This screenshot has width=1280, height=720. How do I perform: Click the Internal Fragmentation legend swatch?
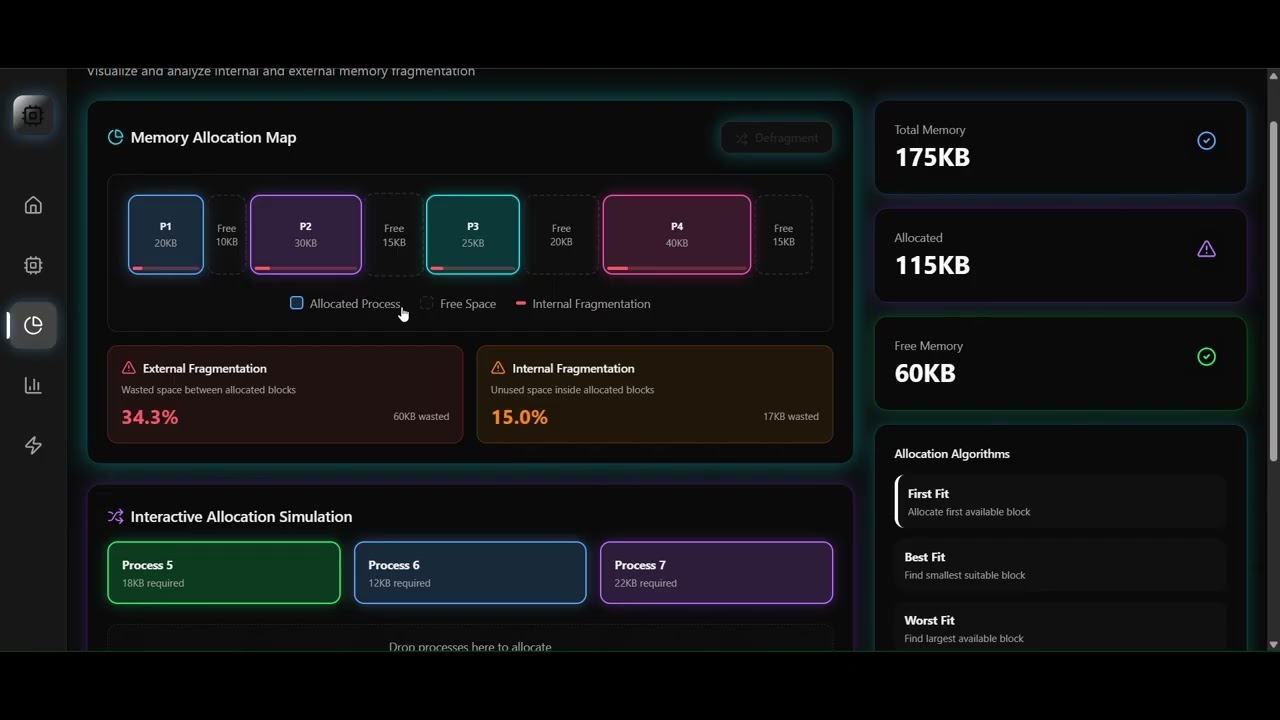(x=521, y=303)
